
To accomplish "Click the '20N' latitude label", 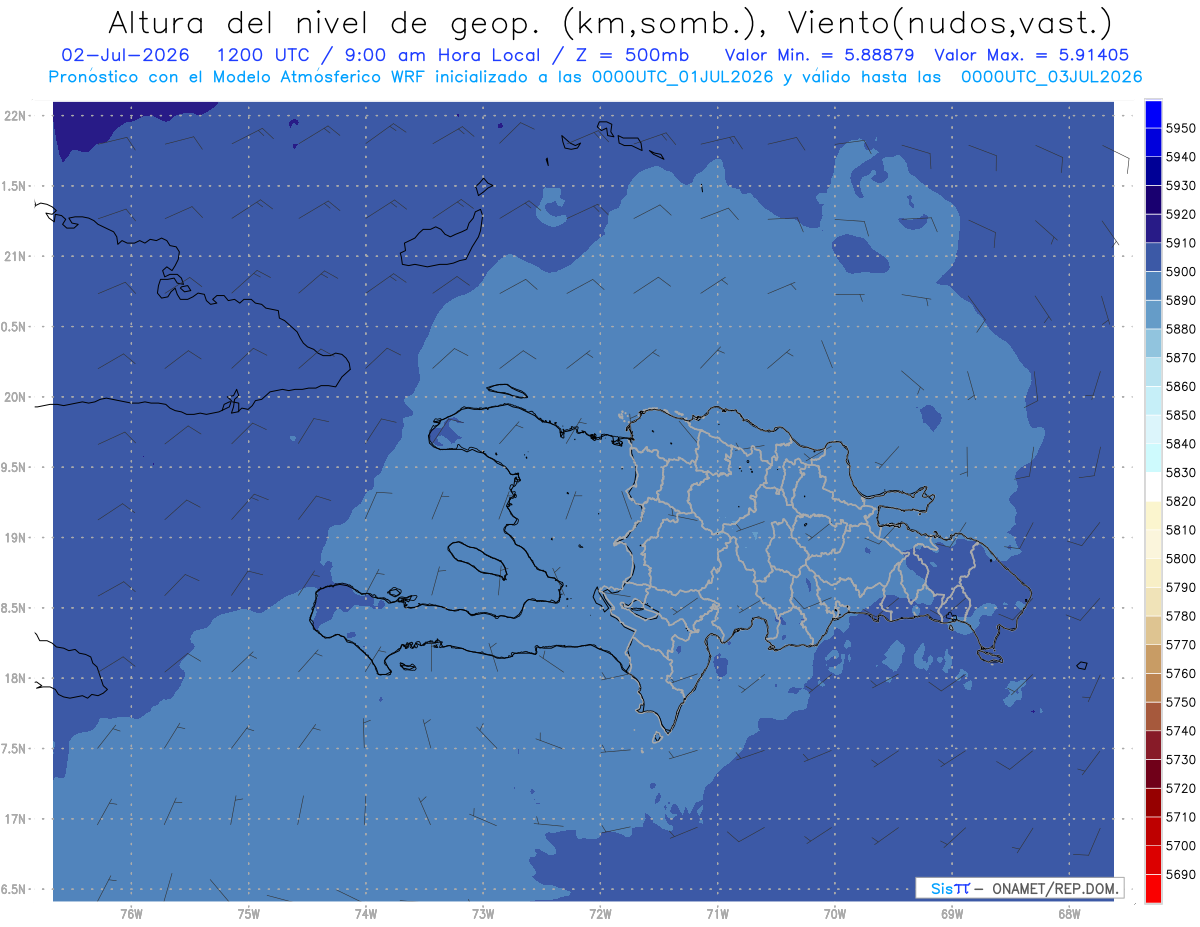I will click(x=15, y=397).
